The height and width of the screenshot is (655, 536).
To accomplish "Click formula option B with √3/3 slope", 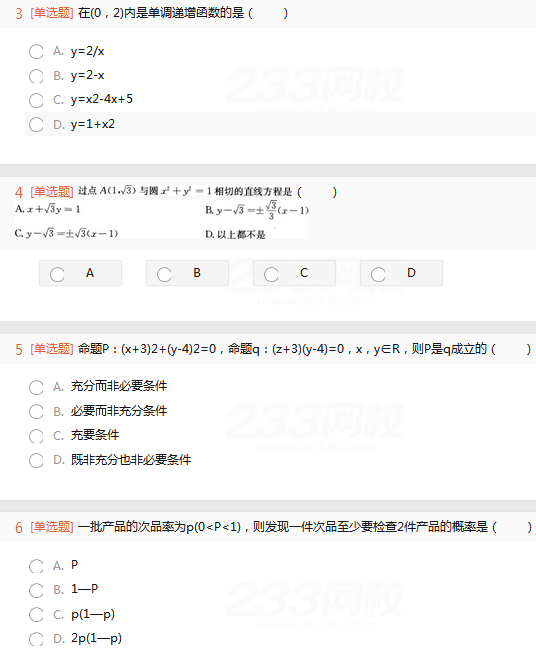I will [257, 210].
